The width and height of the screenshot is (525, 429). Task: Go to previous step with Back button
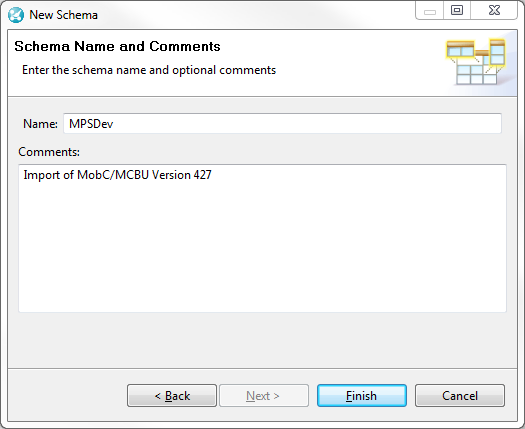[172, 396]
